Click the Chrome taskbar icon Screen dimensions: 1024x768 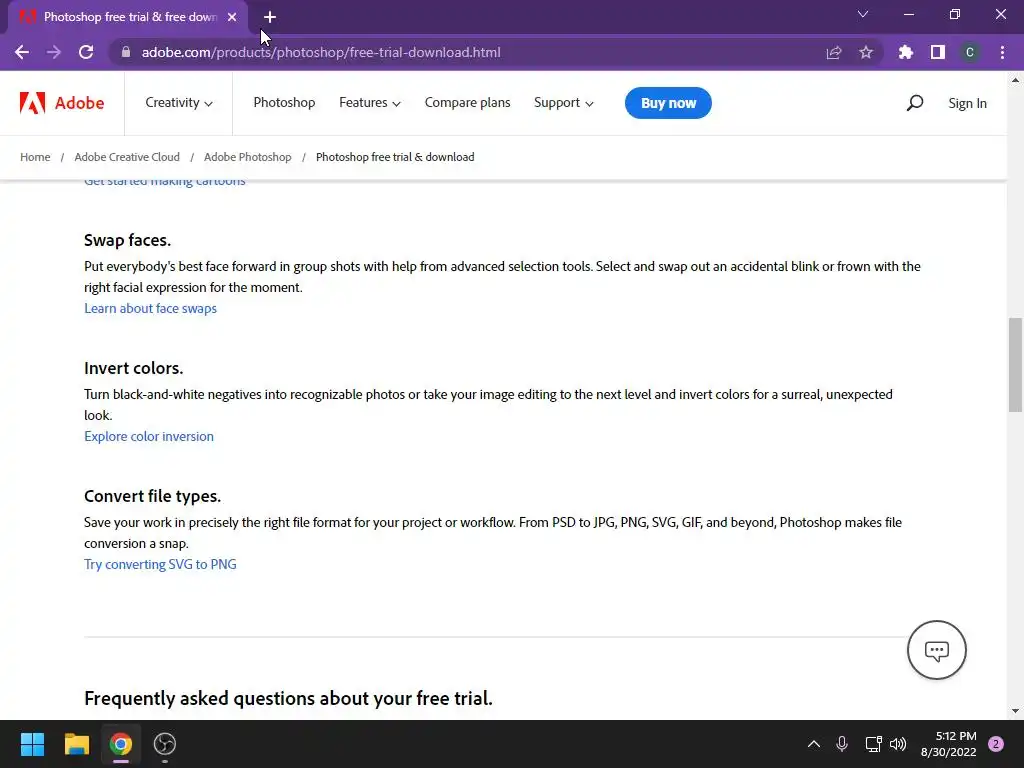[121, 744]
